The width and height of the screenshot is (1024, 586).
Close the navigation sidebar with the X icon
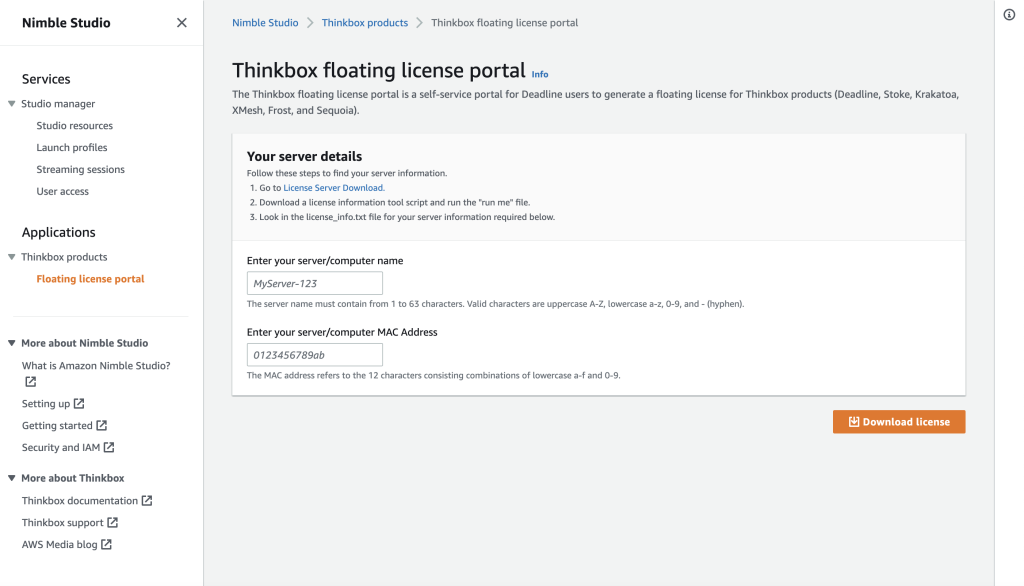click(x=181, y=22)
